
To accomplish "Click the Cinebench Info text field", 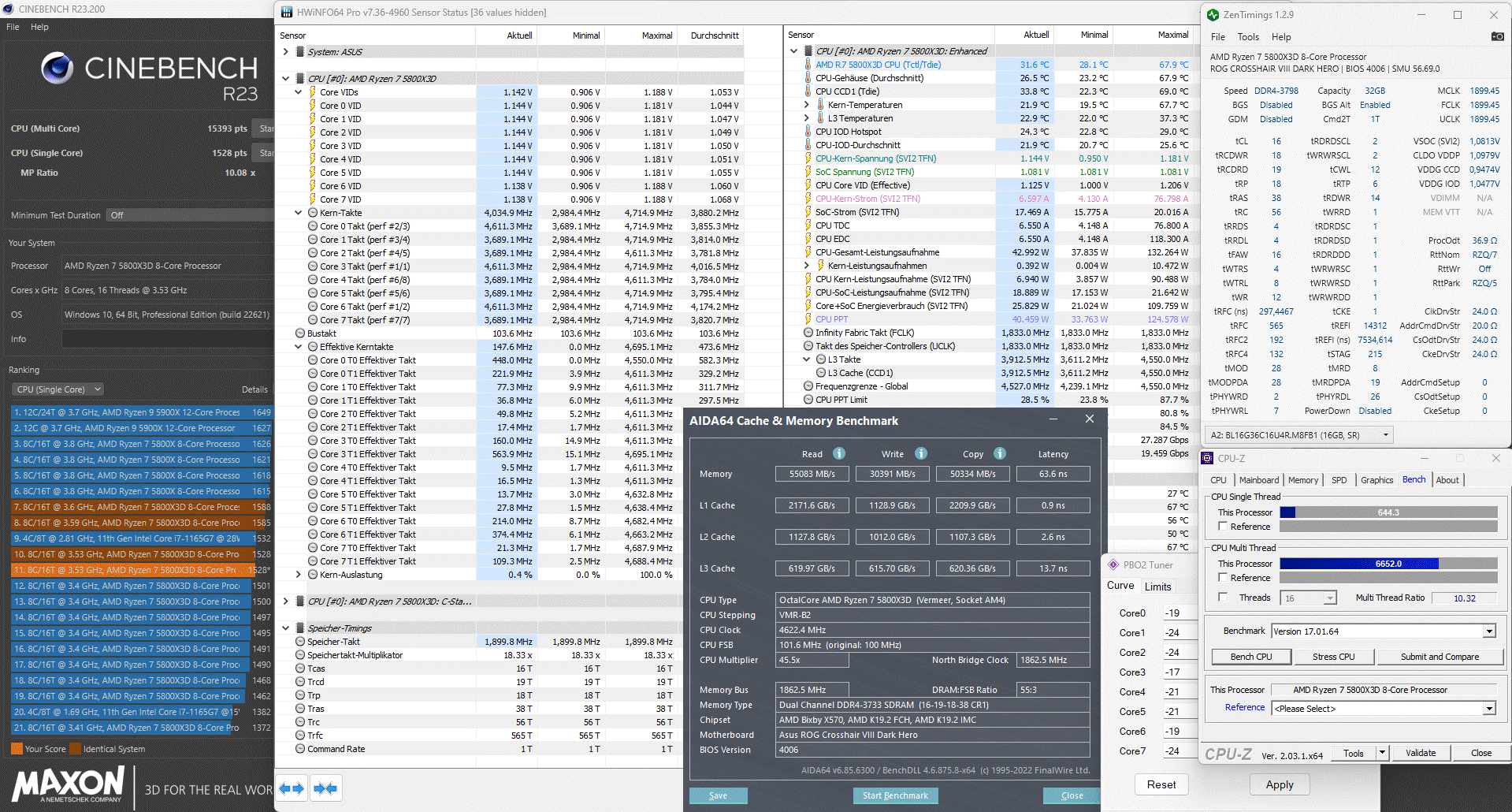I will (x=167, y=339).
